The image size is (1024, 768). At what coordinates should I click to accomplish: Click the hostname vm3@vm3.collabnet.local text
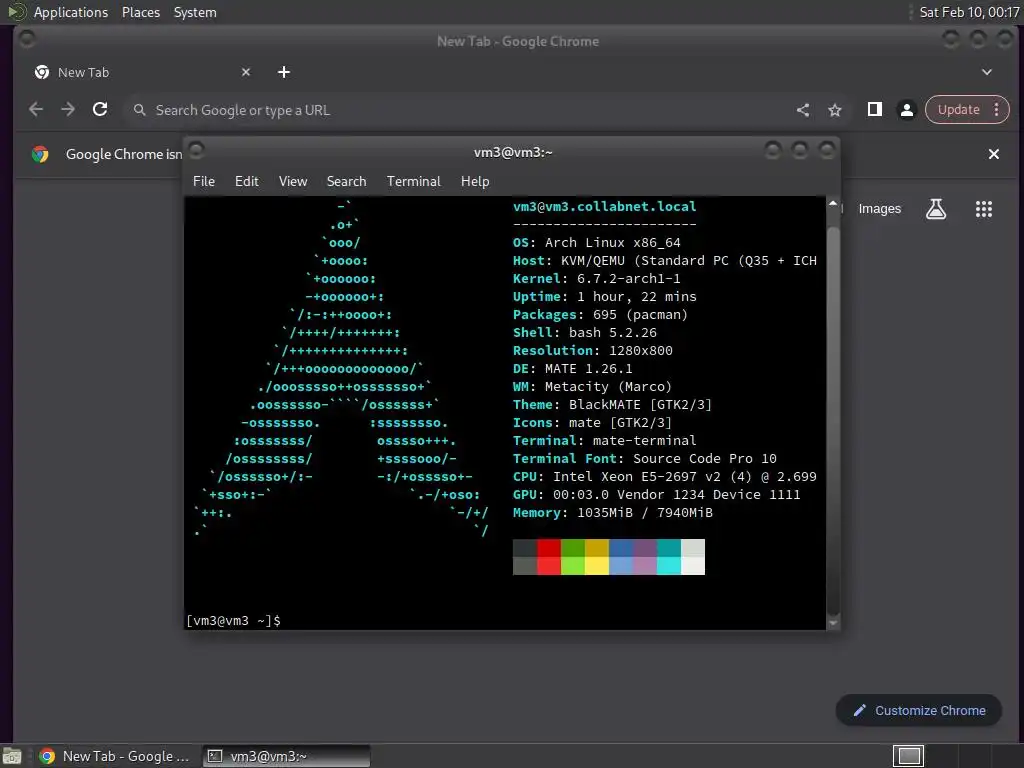pos(604,206)
